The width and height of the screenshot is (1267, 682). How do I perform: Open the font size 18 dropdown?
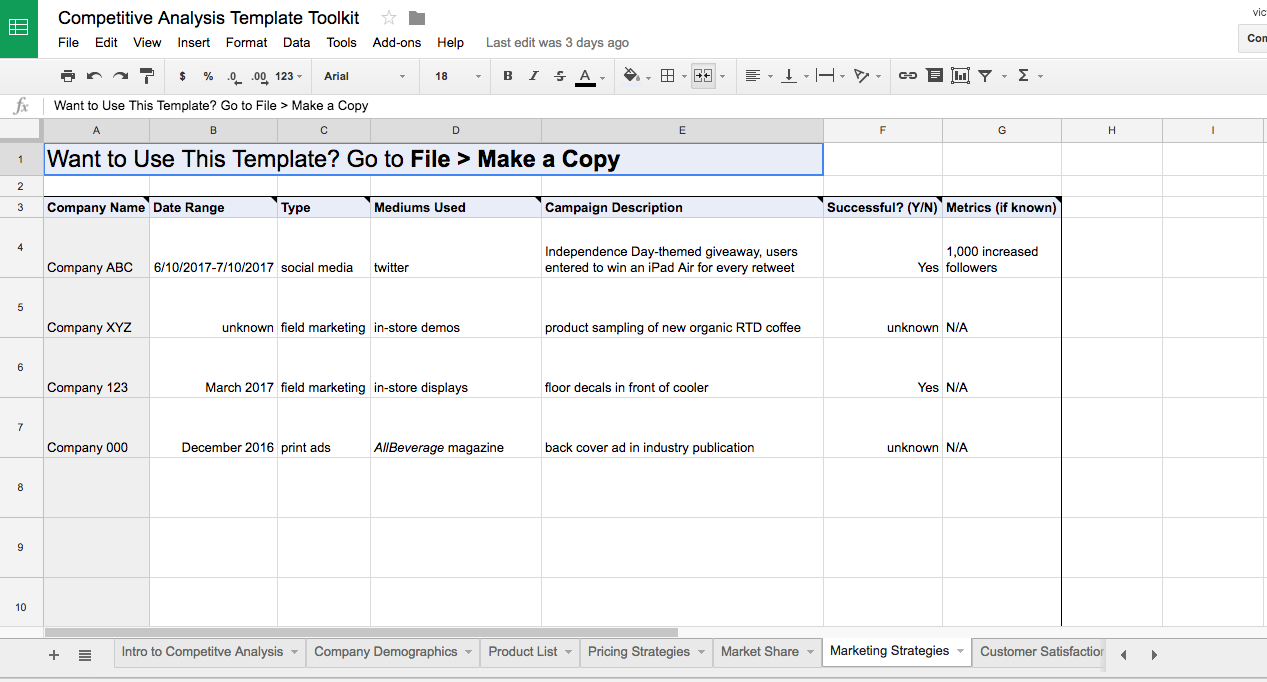[x=456, y=76]
